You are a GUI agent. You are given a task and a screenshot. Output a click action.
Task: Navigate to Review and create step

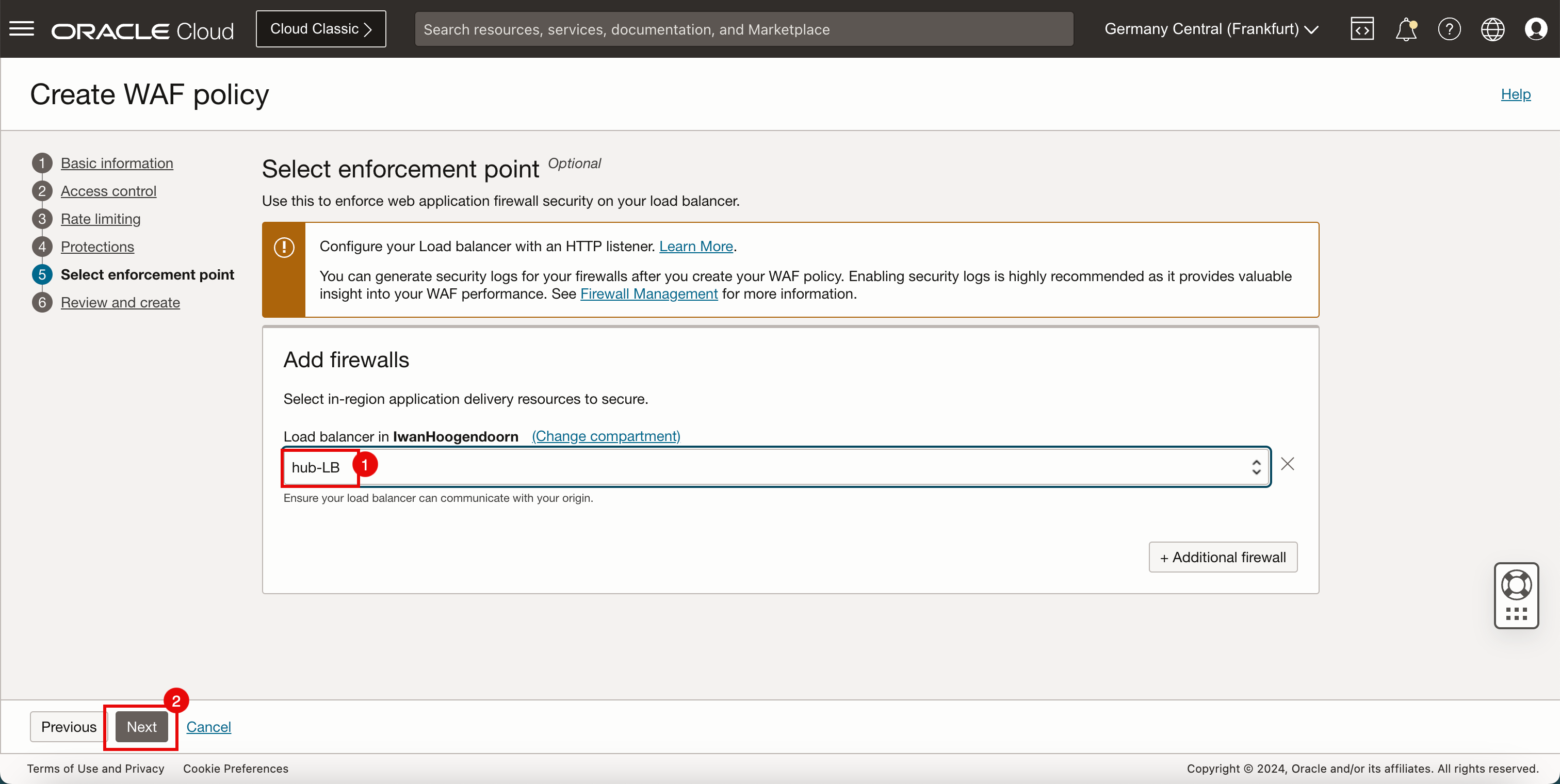[x=120, y=302]
